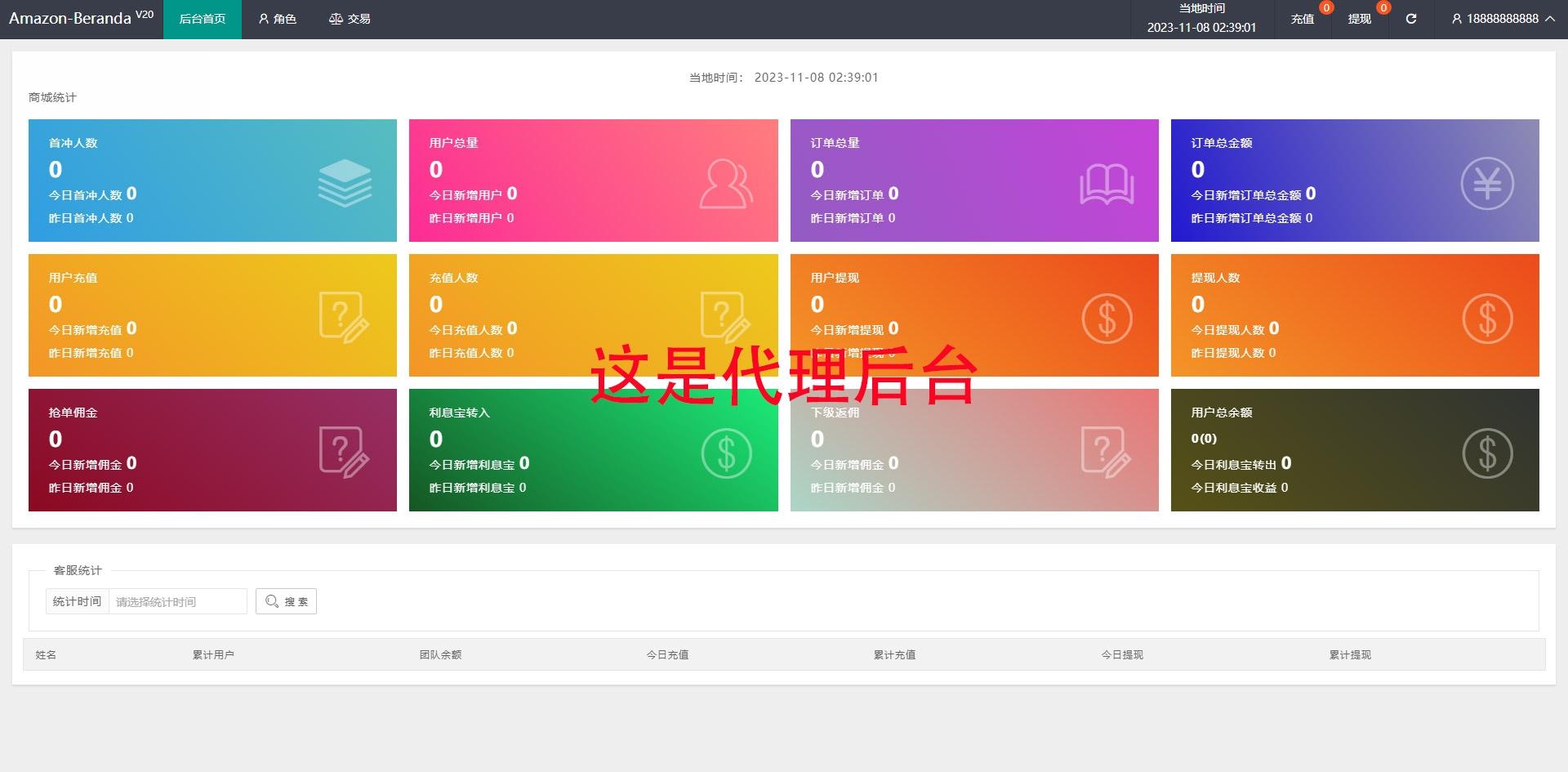
Task: Click the 累计充值 column header
Action: click(894, 654)
